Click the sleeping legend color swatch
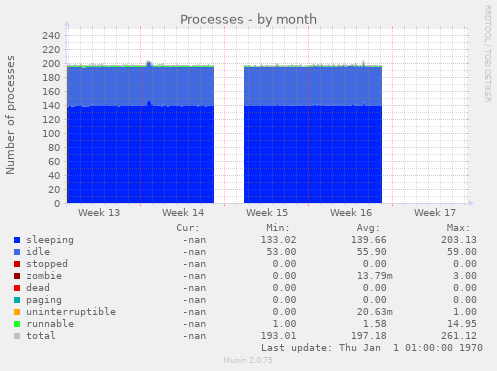This screenshot has width=497, height=371. click(17, 240)
